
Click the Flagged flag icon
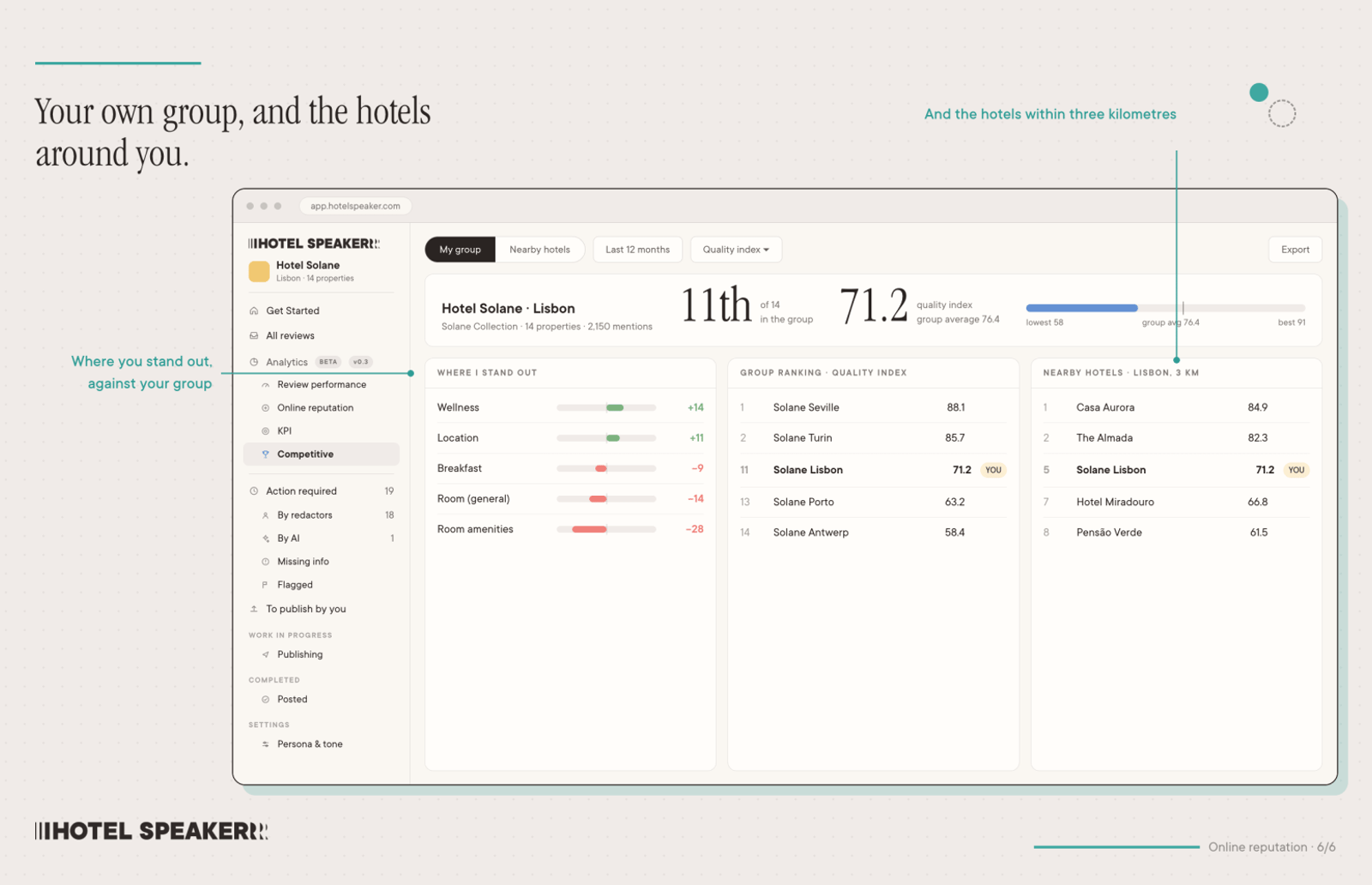coord(266,585)
